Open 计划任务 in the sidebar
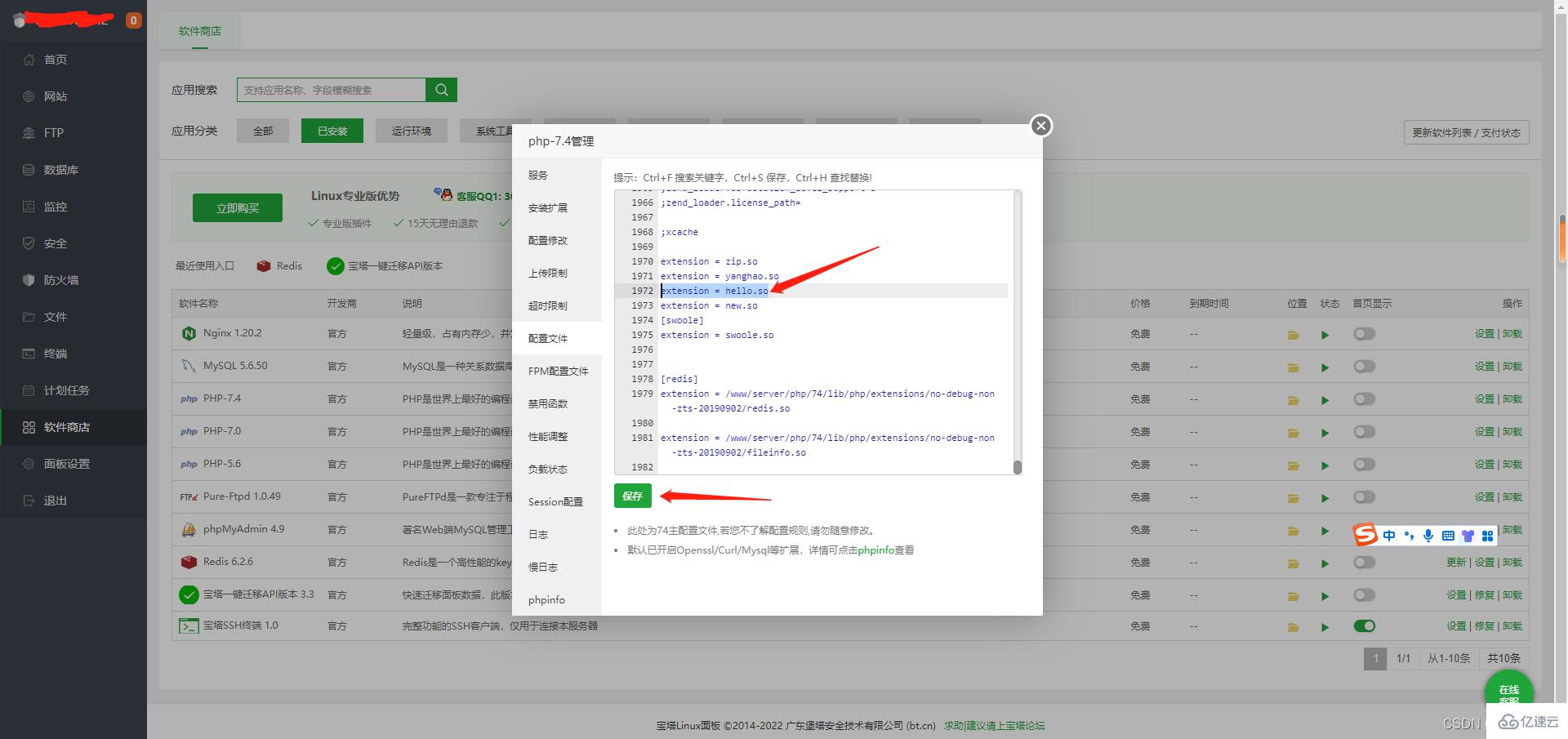1568x739 pixels. point(73,390)
